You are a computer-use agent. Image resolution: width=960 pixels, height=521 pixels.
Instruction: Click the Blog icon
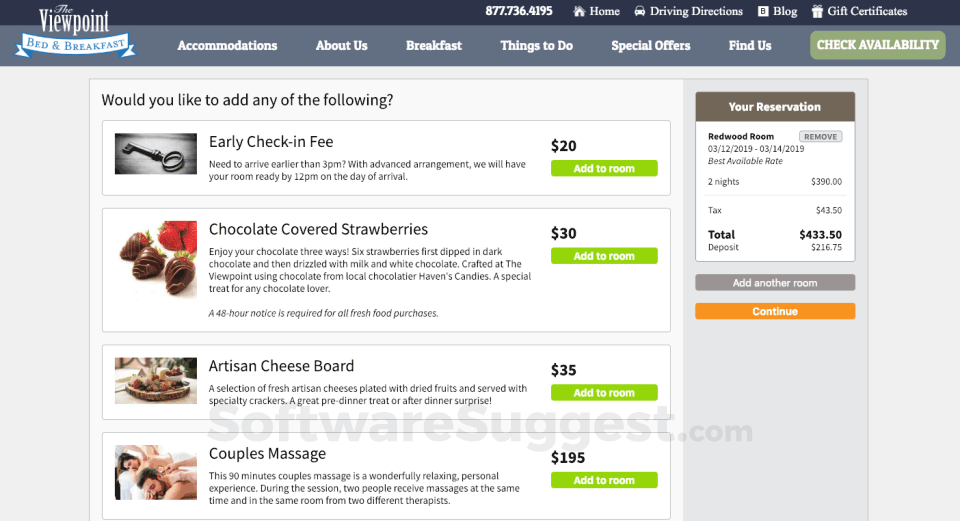[x=763, y=12]
